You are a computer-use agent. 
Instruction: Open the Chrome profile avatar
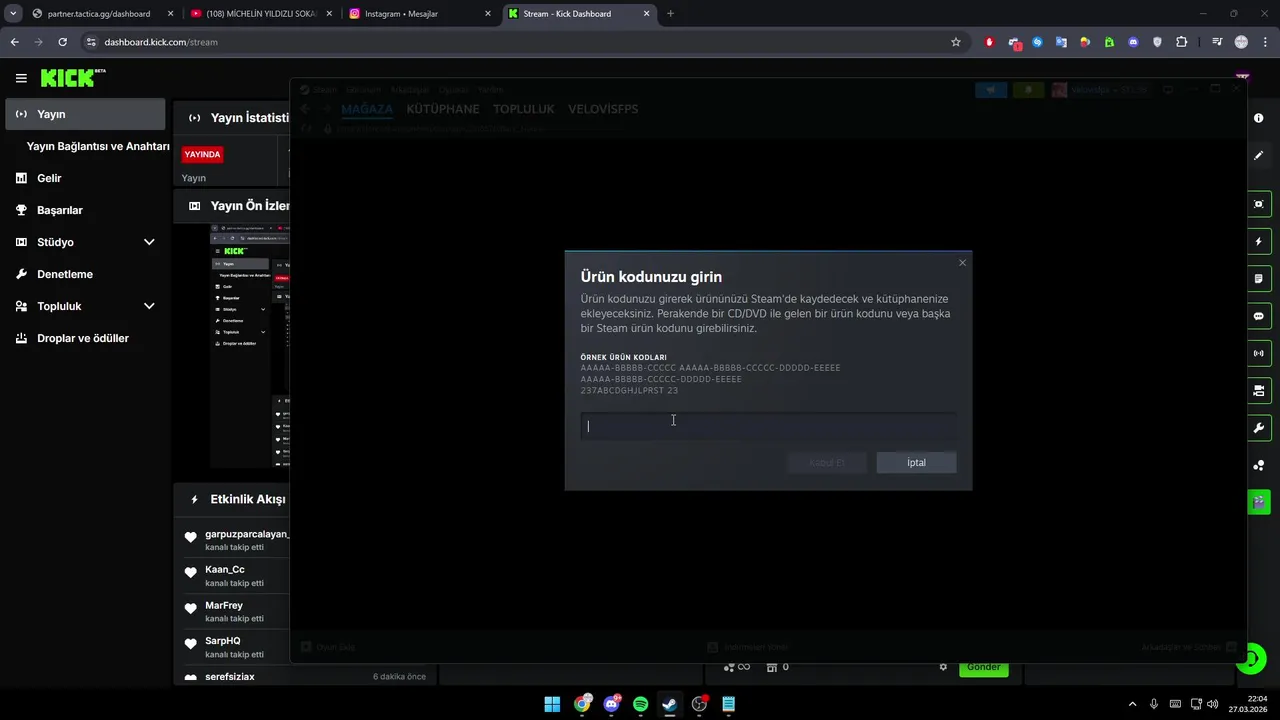[x=1241, y=42]
